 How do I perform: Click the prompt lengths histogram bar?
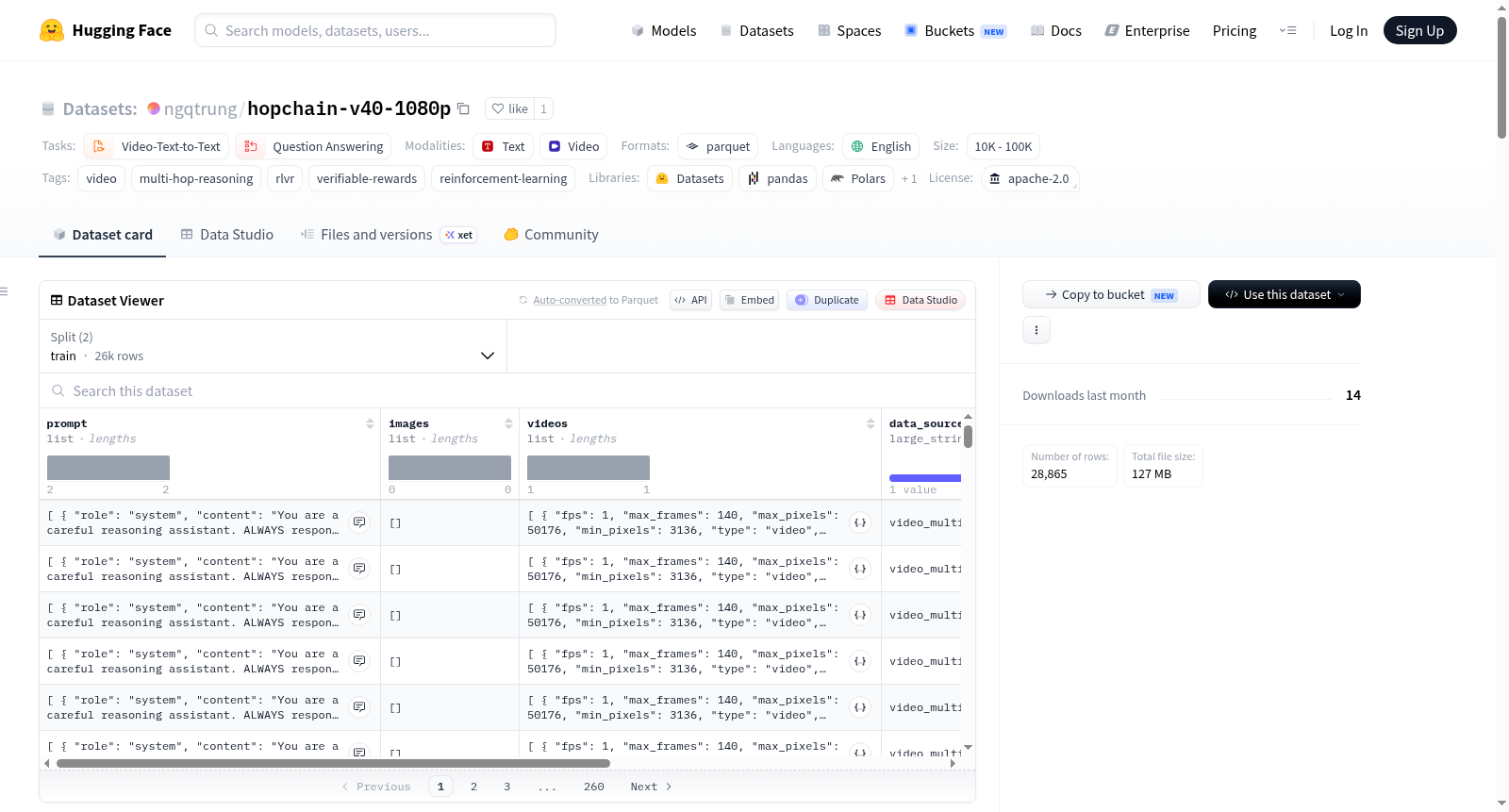tap(108, 468)
